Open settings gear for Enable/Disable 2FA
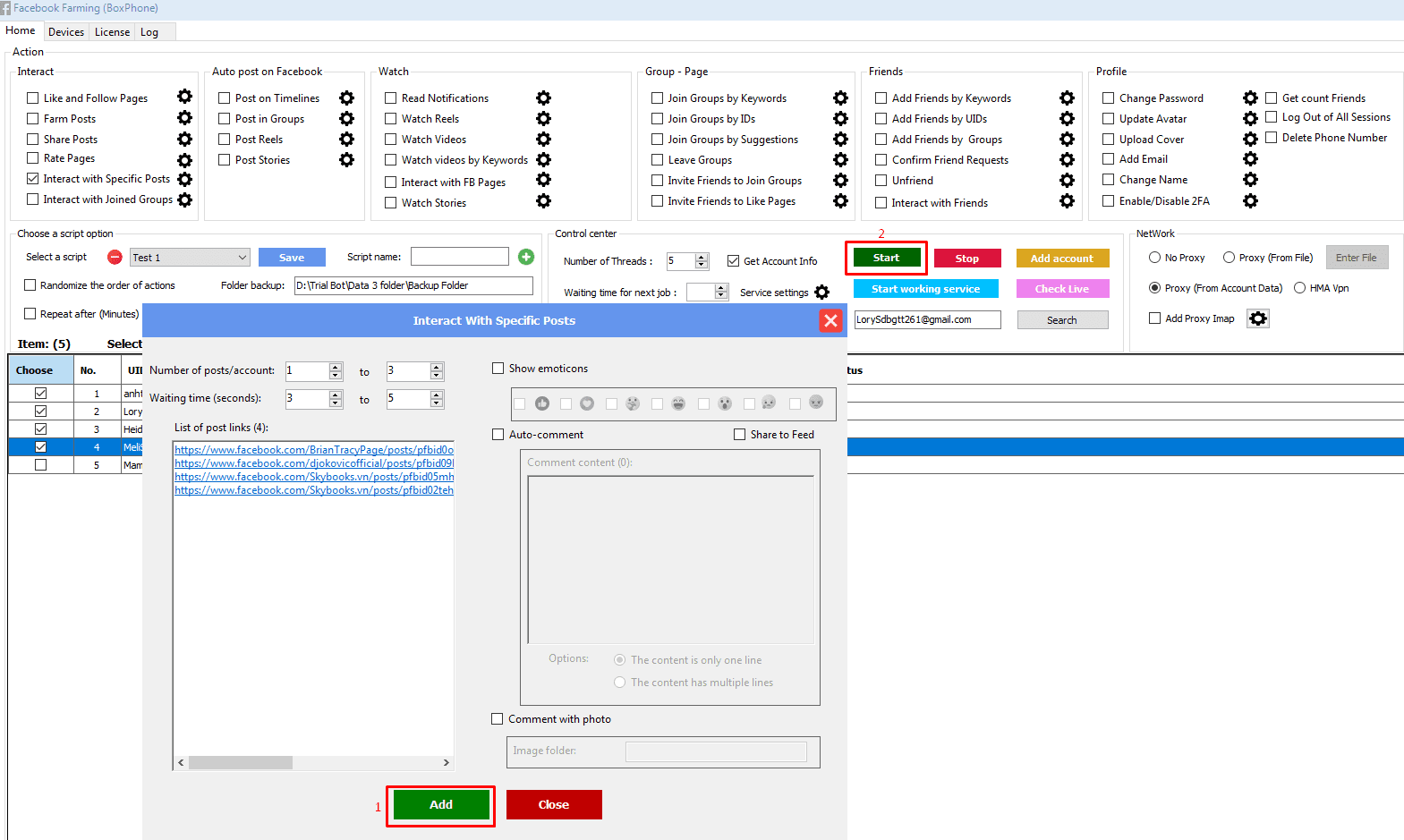1404x840 pixels. coord(1250,201)
